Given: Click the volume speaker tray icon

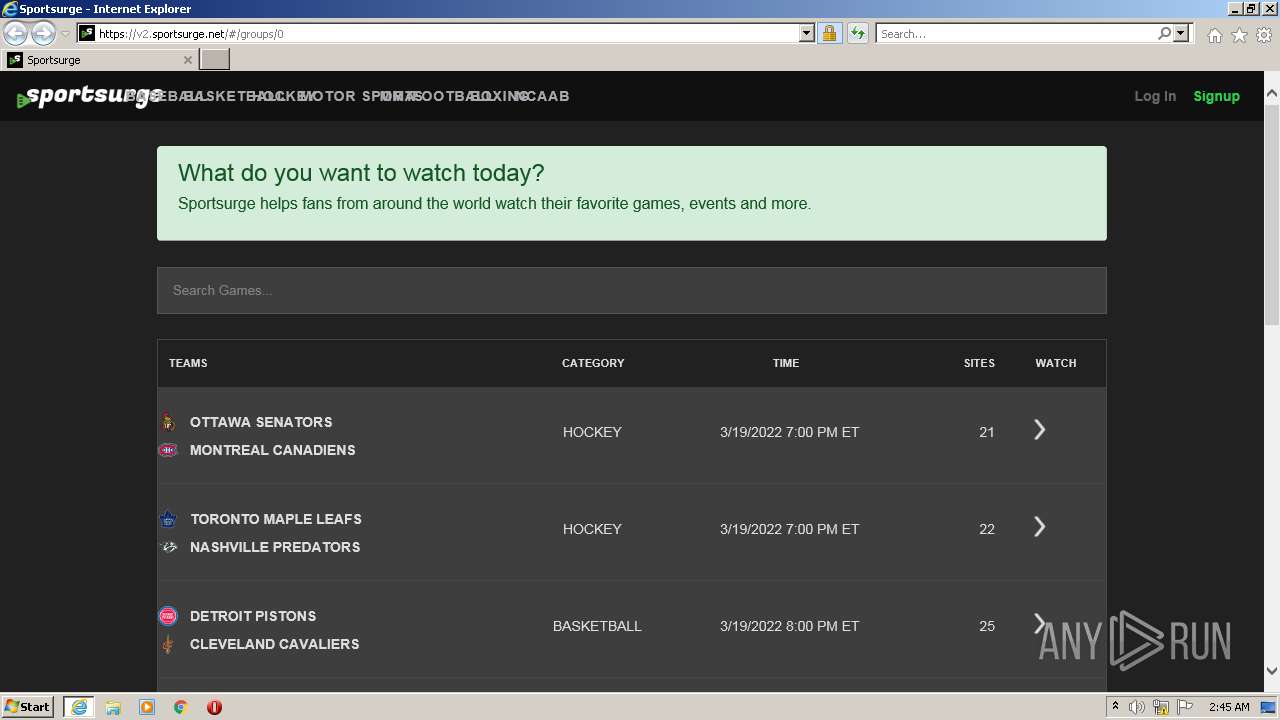Looking at the screenshot, I should 1137,707.
